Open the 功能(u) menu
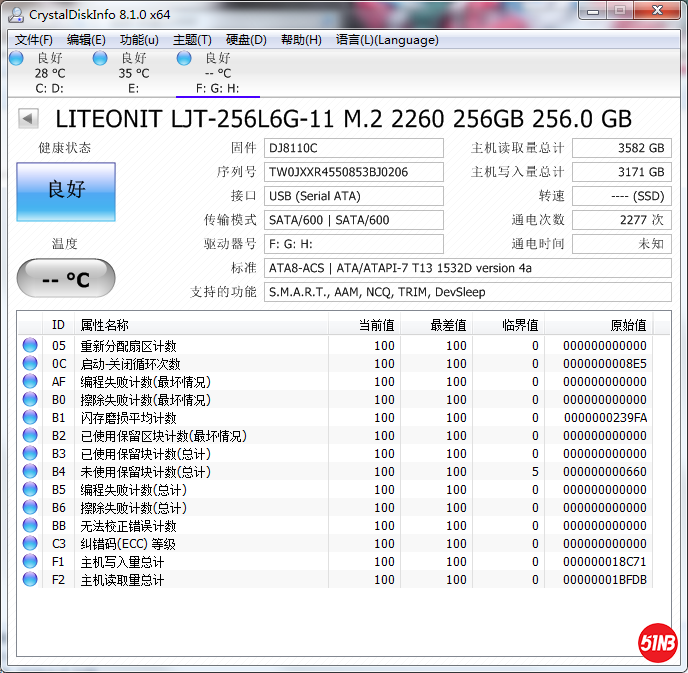The height and width of the screenshot is (673, 688). [139, 40]
